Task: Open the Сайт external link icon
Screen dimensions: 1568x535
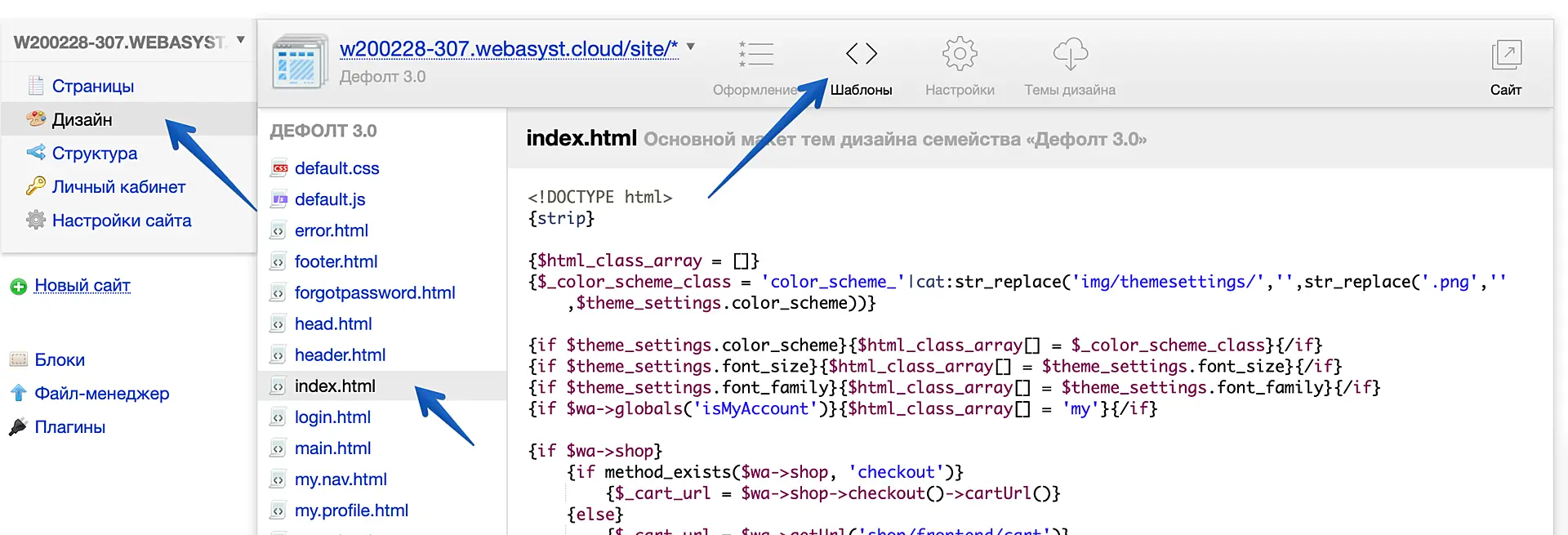Action: [x=1506, y=56]
